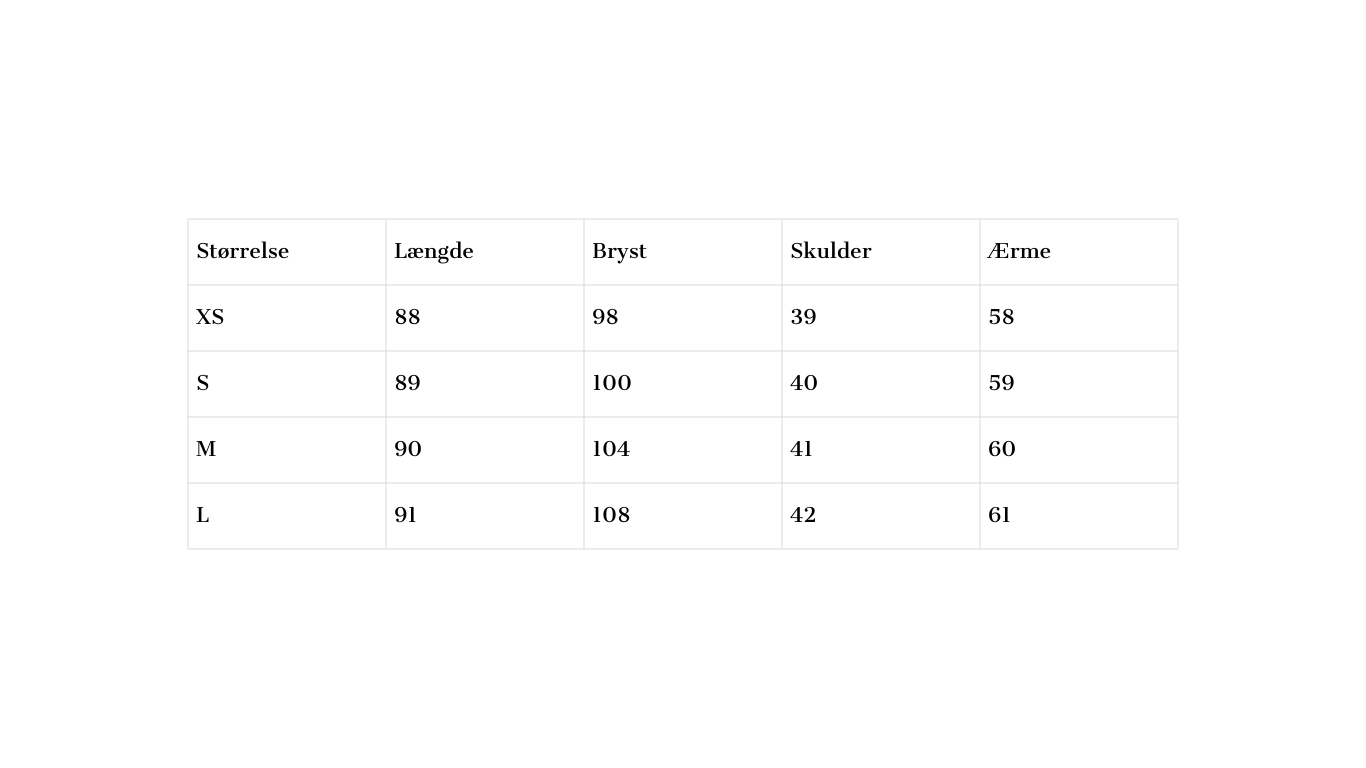Select the M chest value 104
1366x768 pixels.
(x=611, y=450)
